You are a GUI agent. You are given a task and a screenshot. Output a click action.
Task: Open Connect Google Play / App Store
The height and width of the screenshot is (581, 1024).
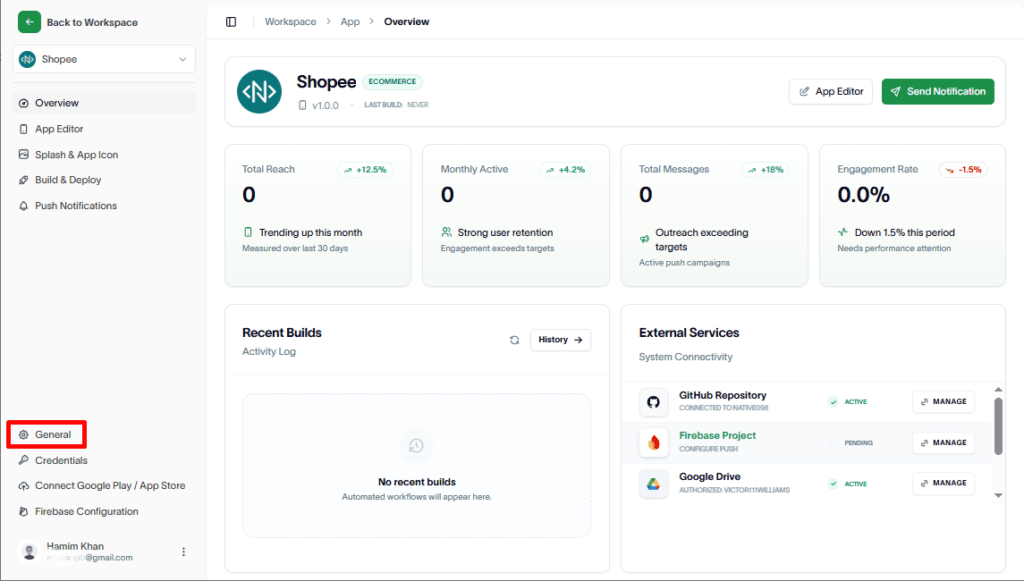click(x=104, y=486)
